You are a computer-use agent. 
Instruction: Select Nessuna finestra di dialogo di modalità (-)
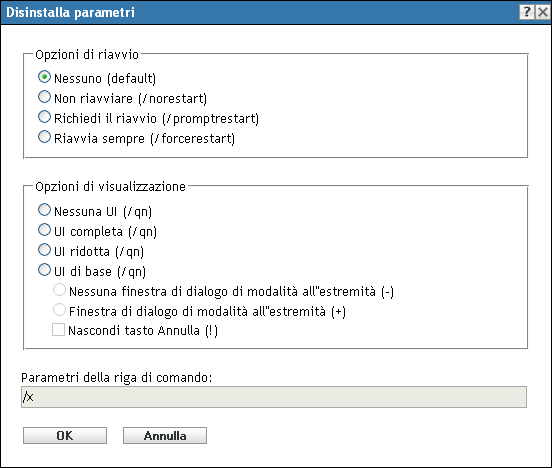[x=59, y=290]
